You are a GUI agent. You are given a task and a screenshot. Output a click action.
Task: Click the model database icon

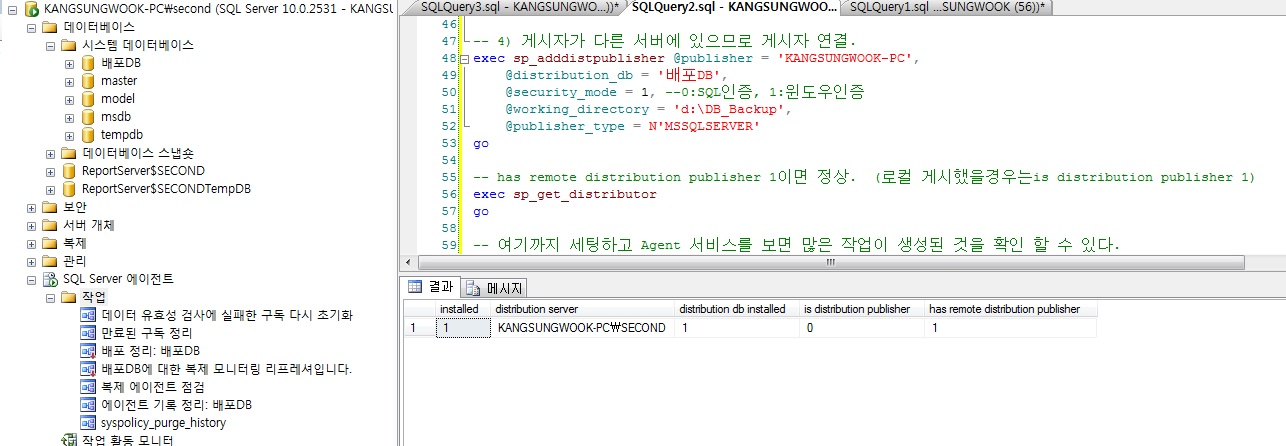[x=88, y=99]
